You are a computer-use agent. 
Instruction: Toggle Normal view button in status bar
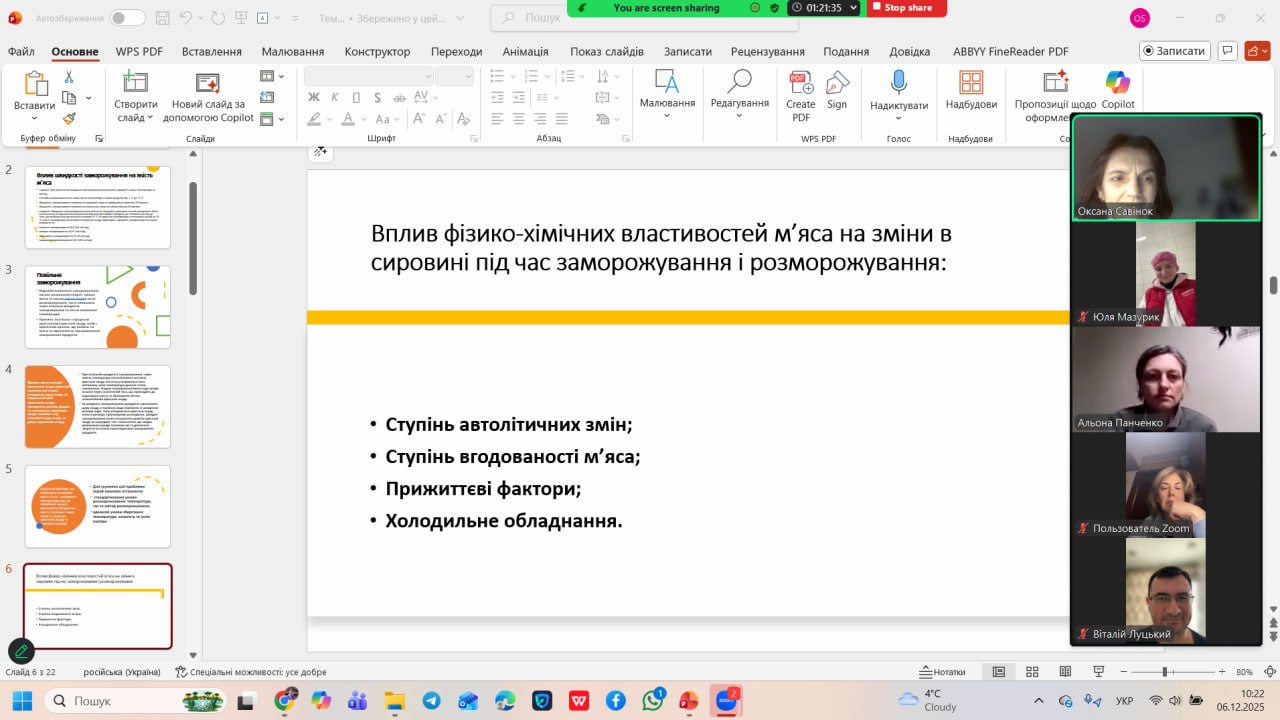998,672
